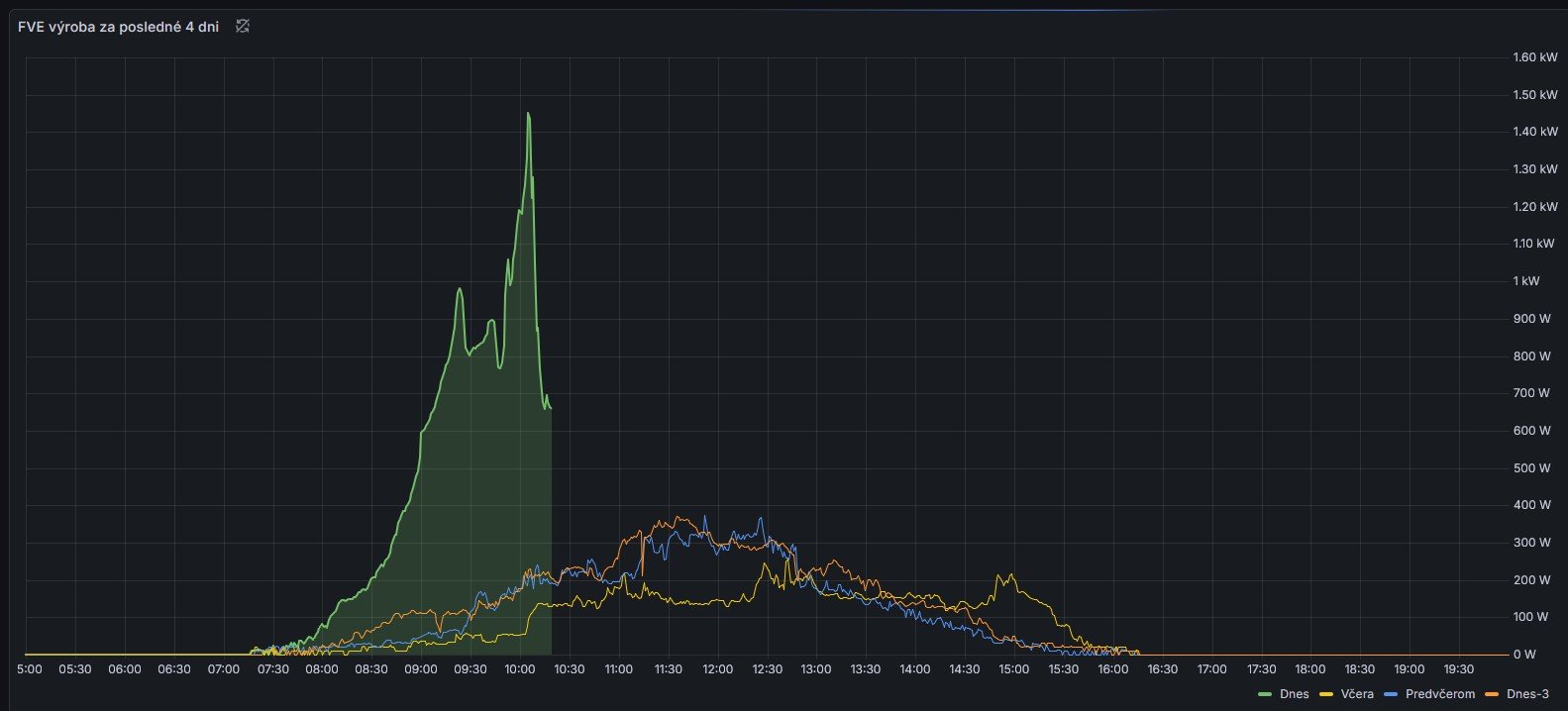Open the green Dnes color swatch
This screenshot has width=1568, height=711.
click(1266, 694)
